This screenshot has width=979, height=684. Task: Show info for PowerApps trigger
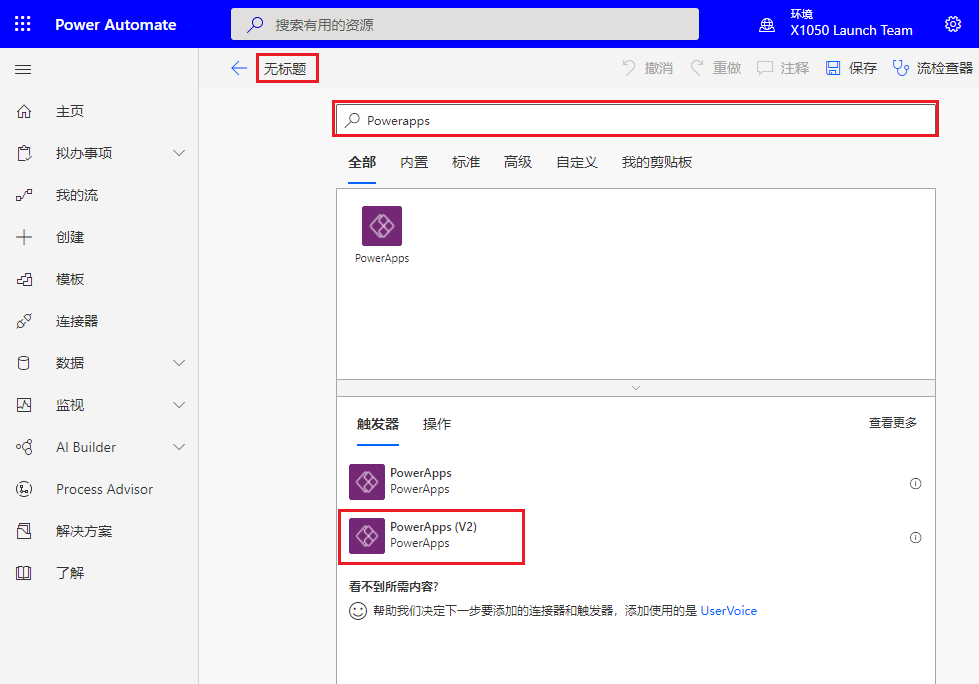(x=915, y=483)
